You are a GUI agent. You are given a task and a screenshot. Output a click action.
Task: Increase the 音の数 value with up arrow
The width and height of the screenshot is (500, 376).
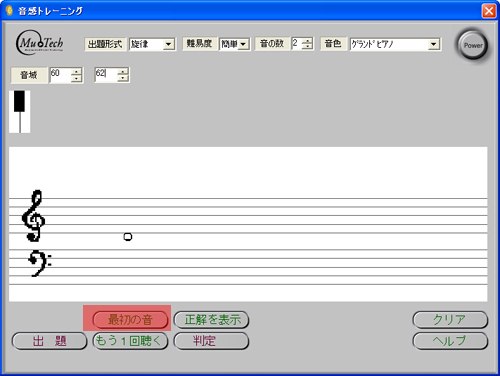click(x=307, y=41)
